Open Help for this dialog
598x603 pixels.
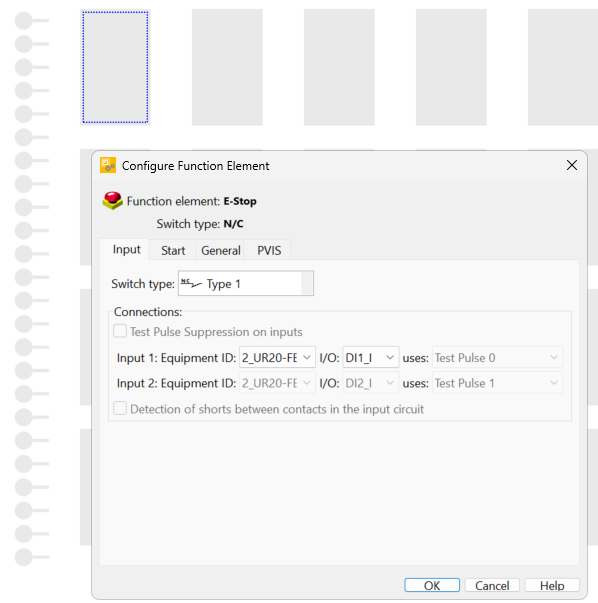[x=552, y=585]
